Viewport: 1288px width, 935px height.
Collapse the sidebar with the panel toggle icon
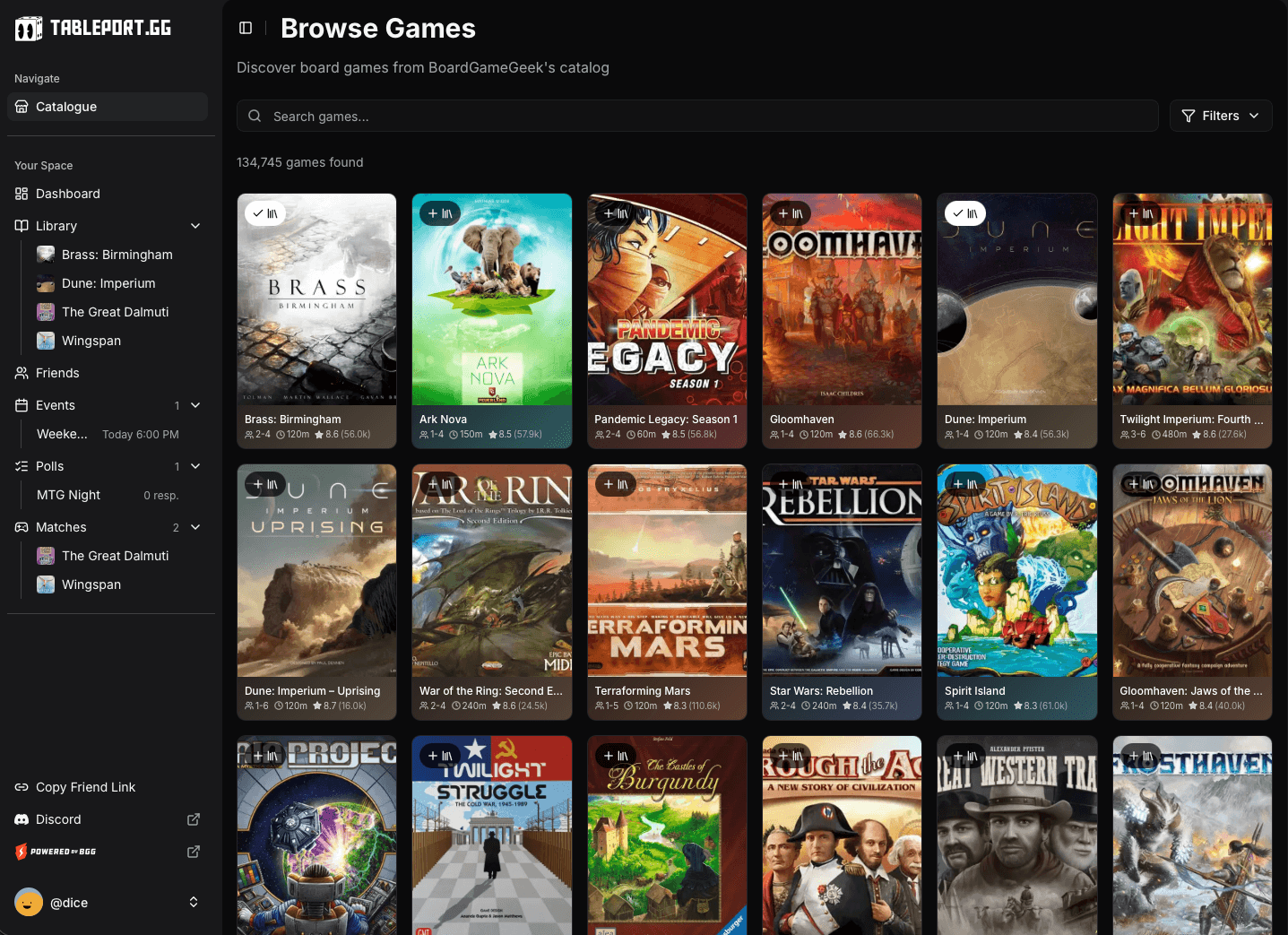[246, 28]
